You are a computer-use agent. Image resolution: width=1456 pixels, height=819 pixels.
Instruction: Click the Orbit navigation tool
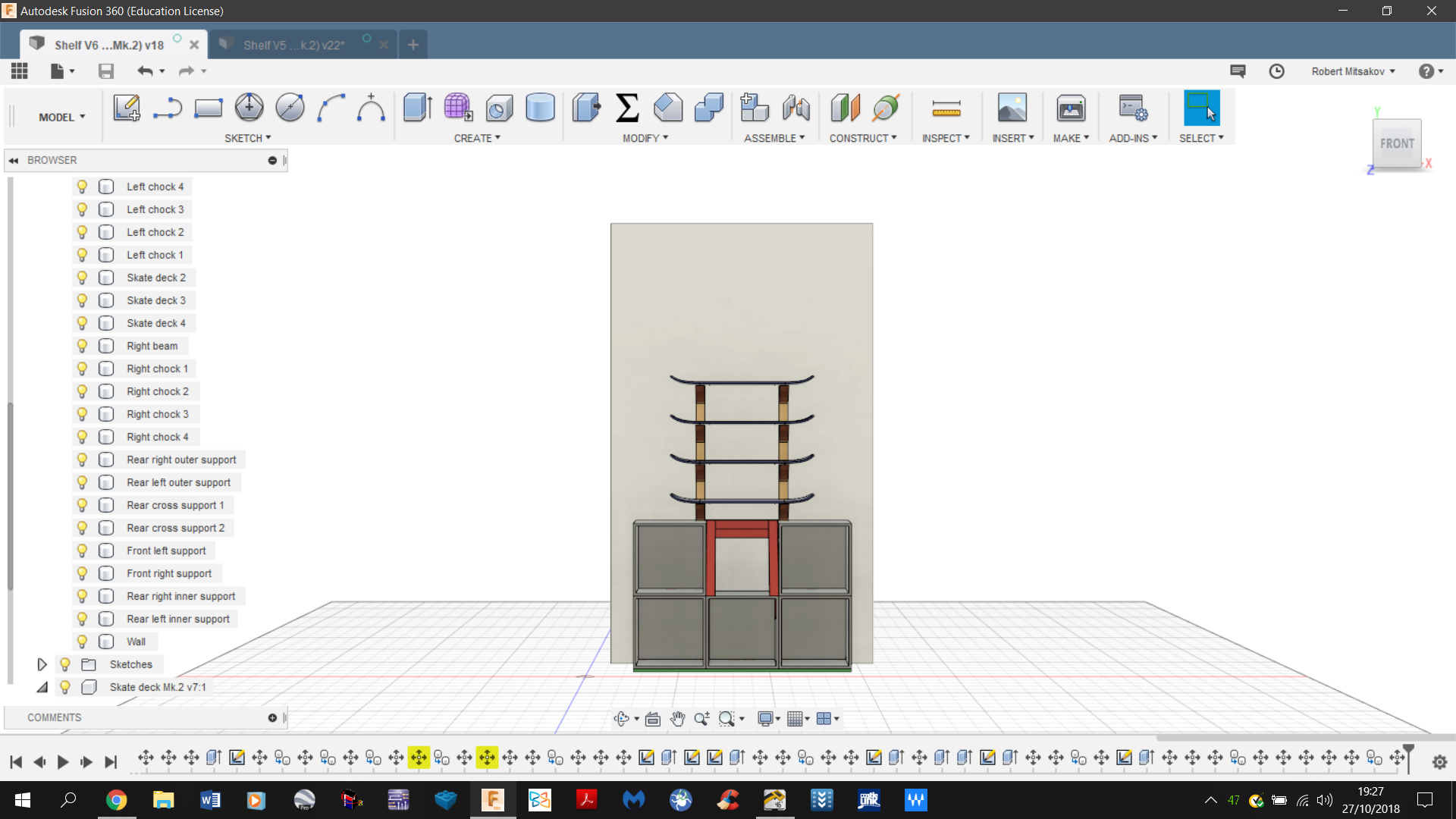(622, 718)
